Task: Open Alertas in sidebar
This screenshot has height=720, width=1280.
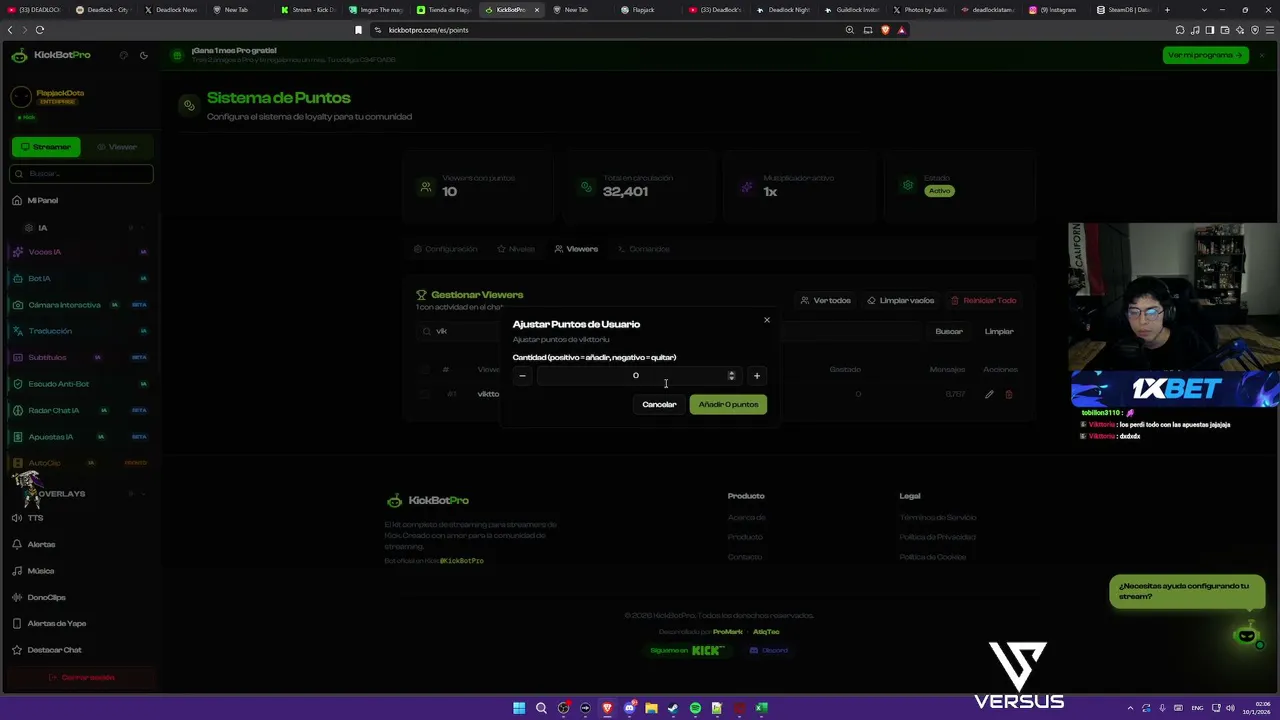Action: pyautogui.click(x=81, y=544)
